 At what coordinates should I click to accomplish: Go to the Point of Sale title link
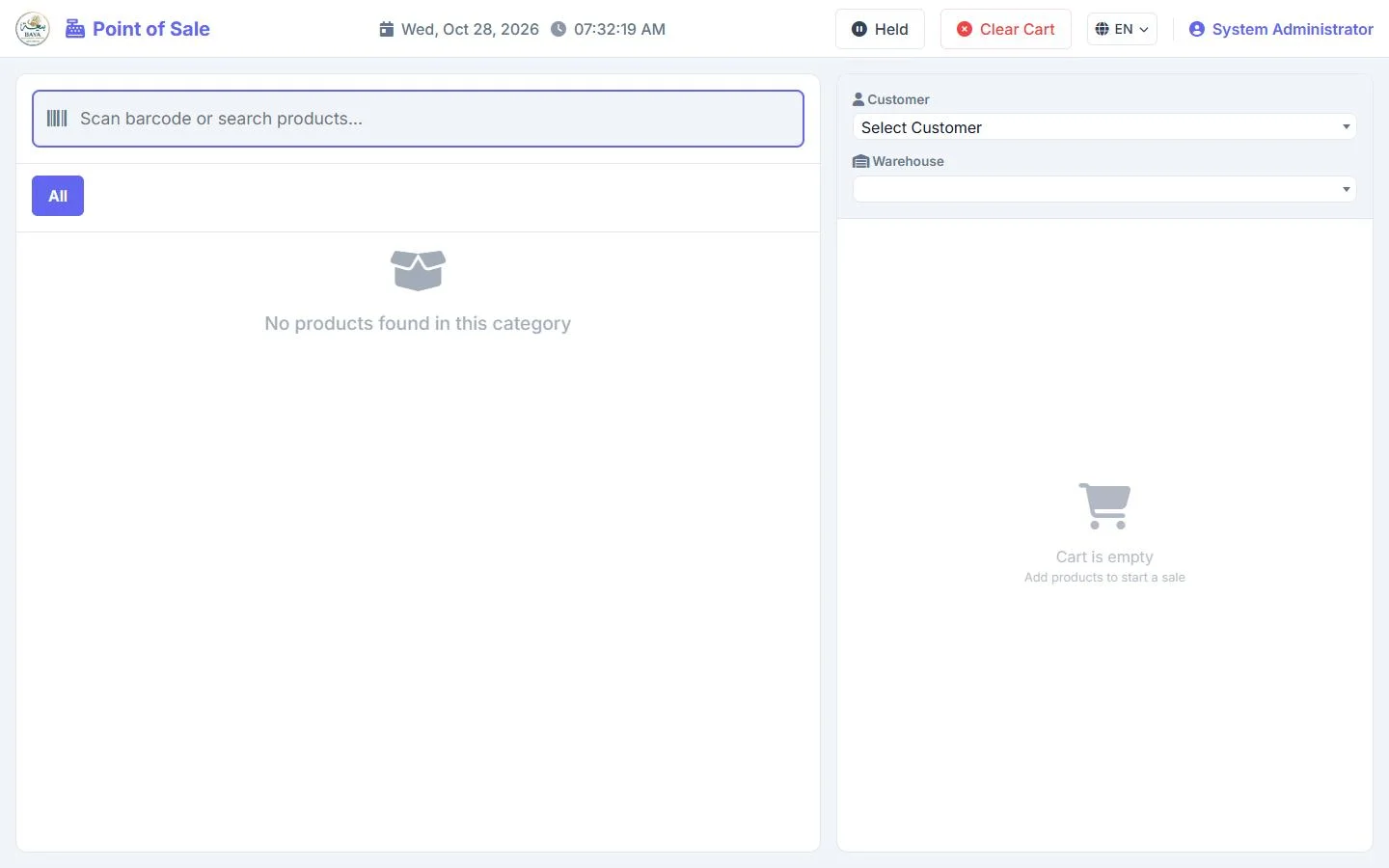click(137, 29)
